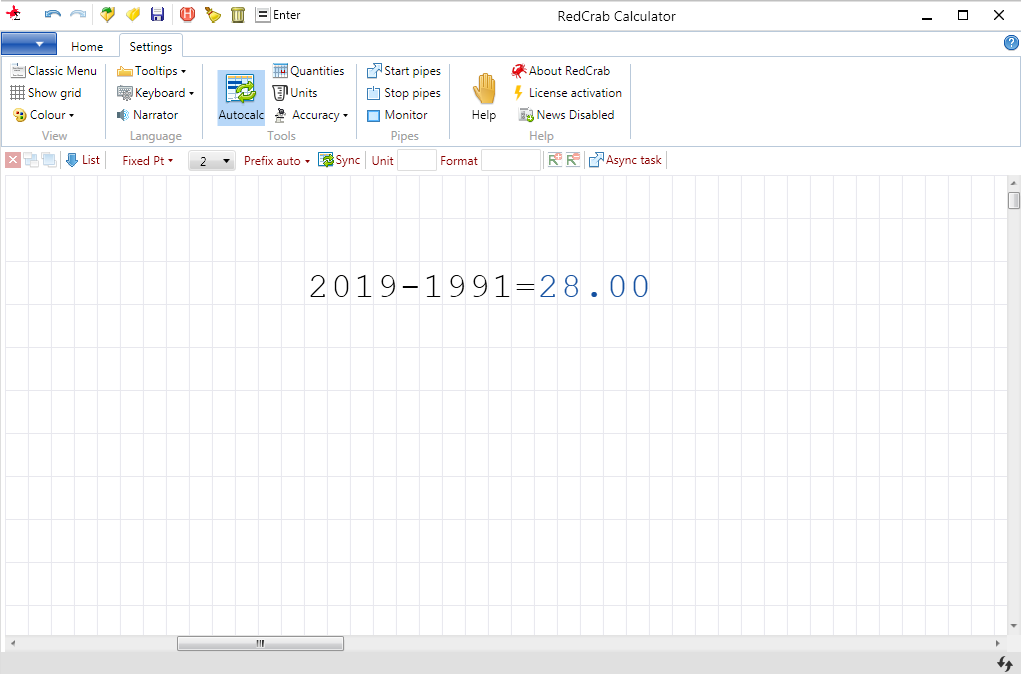Switch to the Home tab
Viewport: 1021px width, 674px height.
click(x=87, y=46)
